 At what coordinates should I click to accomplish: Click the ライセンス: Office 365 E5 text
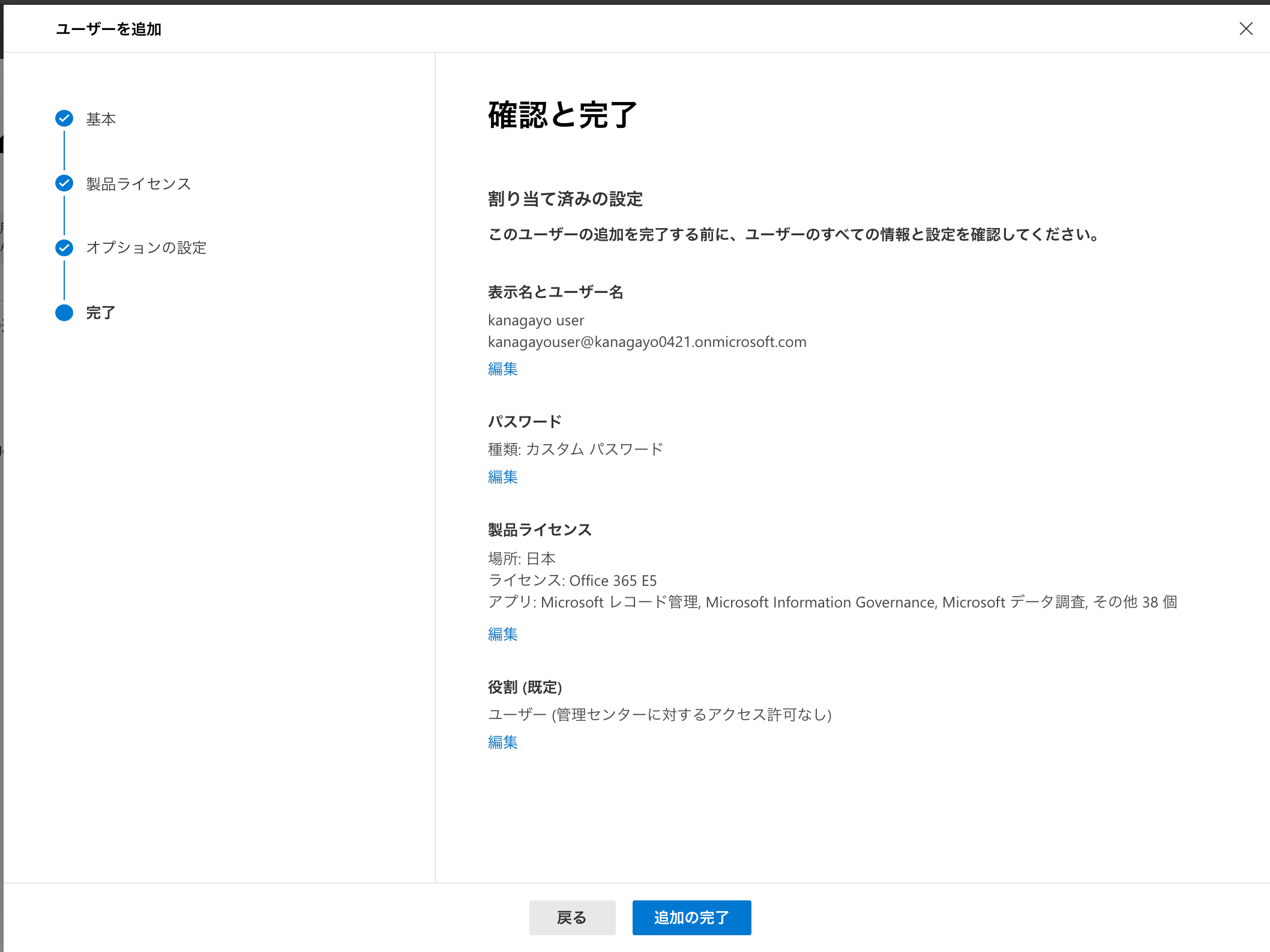573,580
